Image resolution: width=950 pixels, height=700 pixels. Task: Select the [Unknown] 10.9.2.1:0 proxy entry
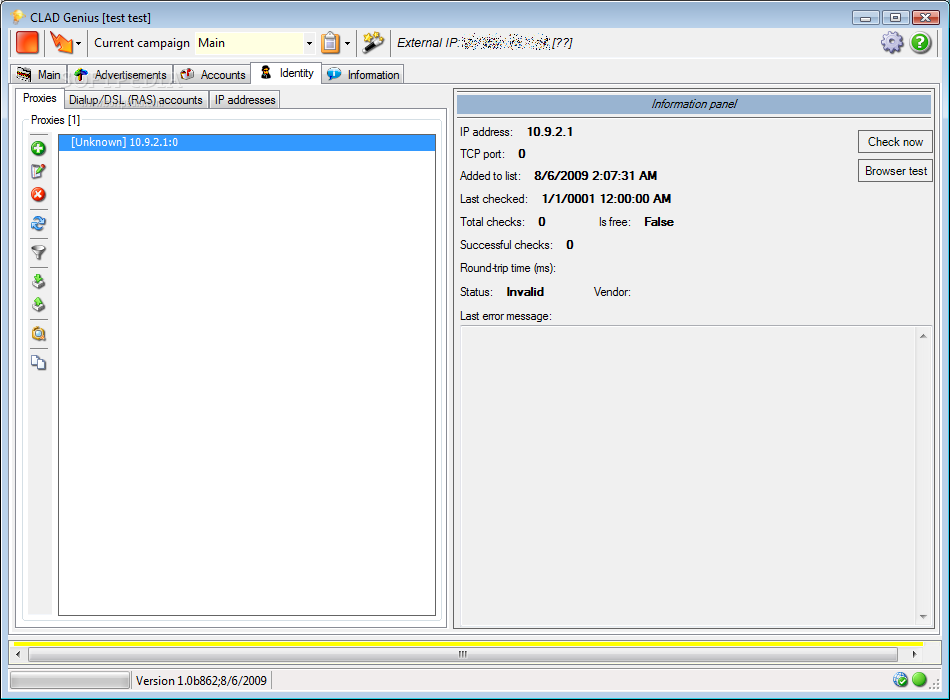(x=247, y=142)
